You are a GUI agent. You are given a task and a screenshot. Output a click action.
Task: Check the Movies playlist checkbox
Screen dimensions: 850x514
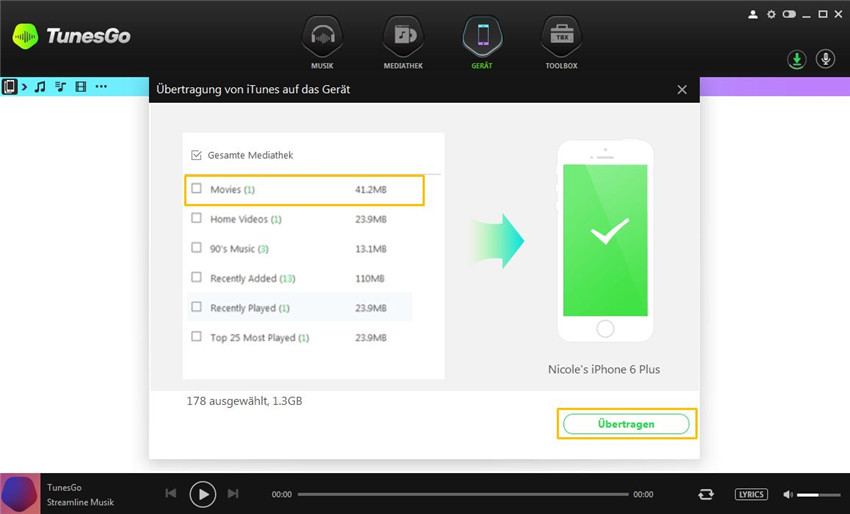(x=196, y=189)
